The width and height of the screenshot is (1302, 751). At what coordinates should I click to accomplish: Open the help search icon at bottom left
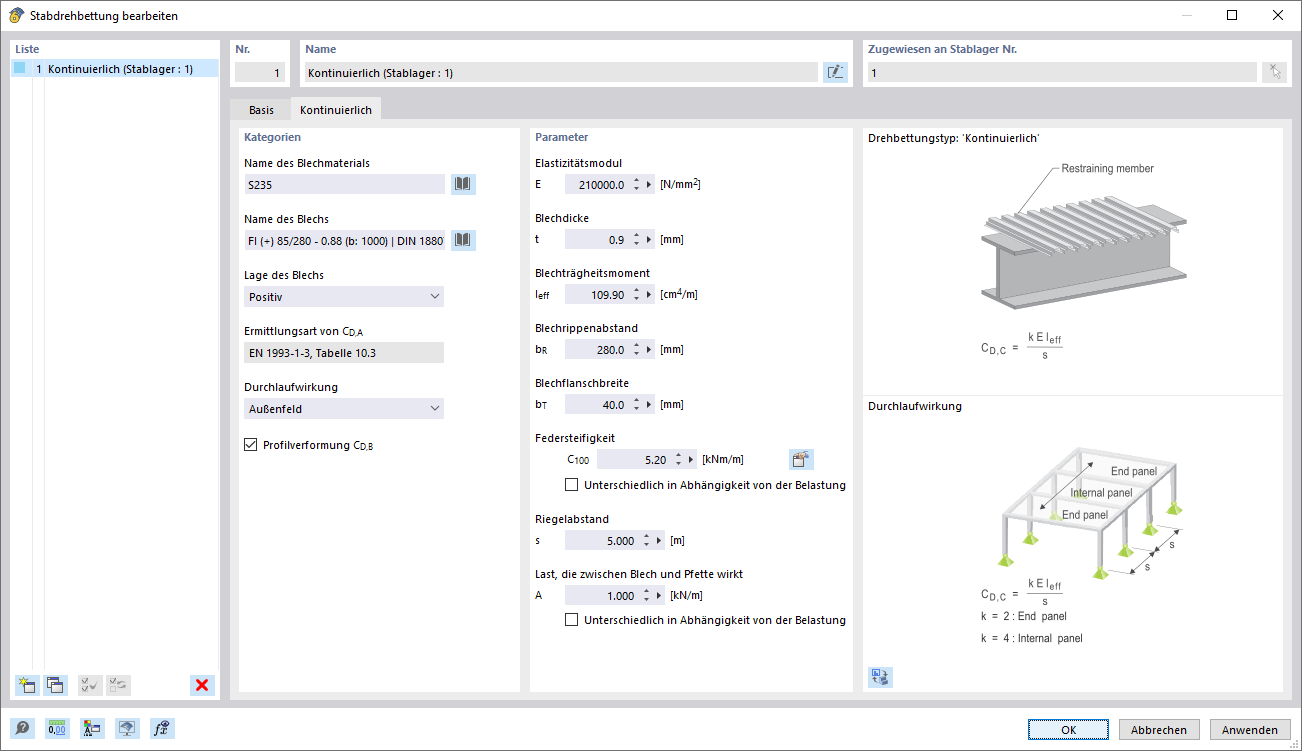click(x=22, y=729)
